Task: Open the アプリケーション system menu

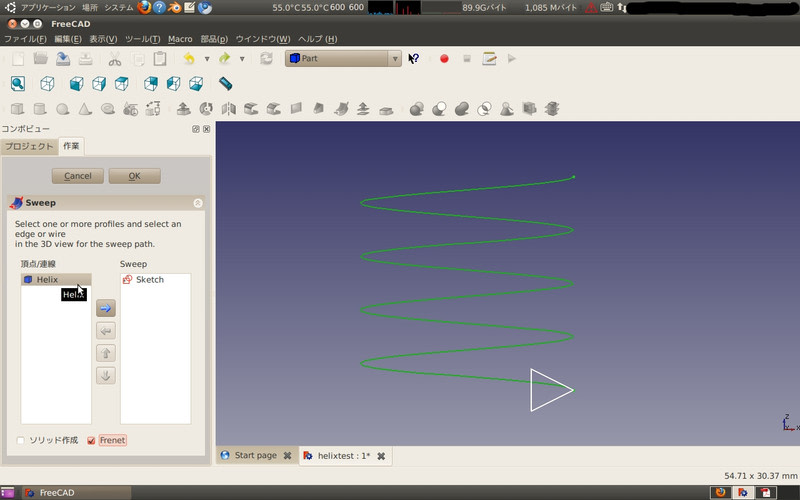Action: (x=48, y=8)
